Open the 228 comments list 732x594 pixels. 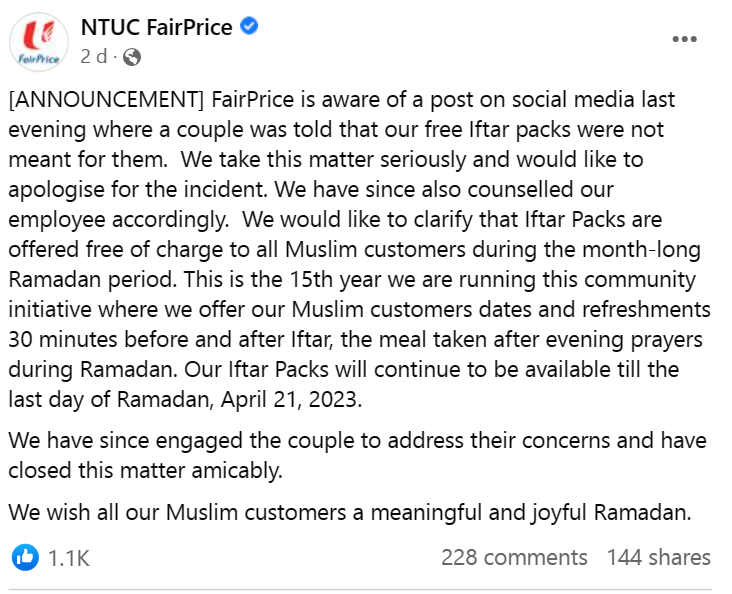click(514, 557)
